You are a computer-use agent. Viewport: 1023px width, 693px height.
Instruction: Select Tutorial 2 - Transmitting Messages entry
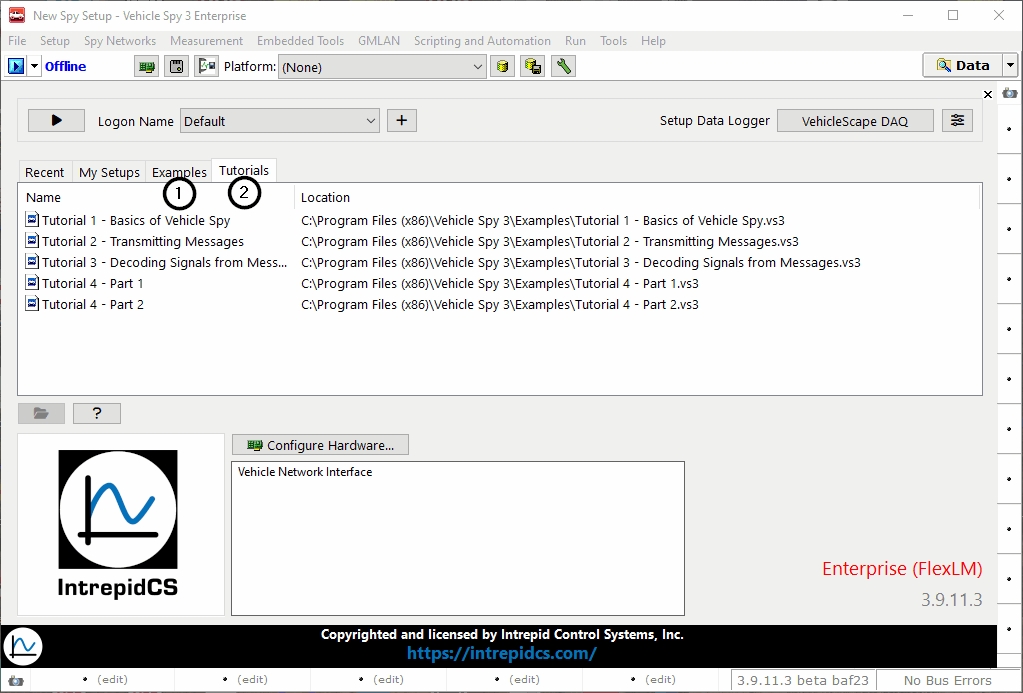[142, 241]
